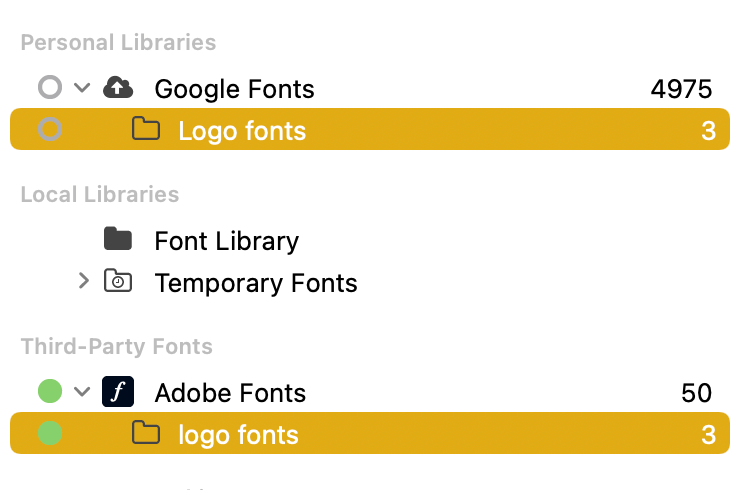Click the folder icon of Logo fonts under Google Fonts
The image size is (746, 490).
(146, 128)
